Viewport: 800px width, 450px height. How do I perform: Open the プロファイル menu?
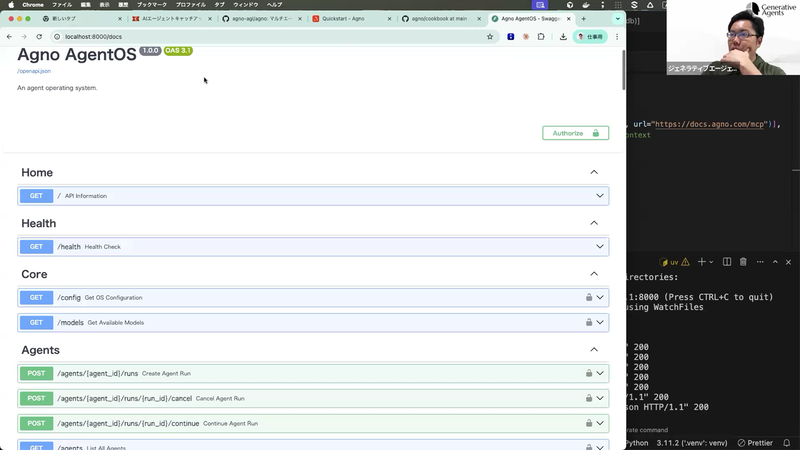190,5
